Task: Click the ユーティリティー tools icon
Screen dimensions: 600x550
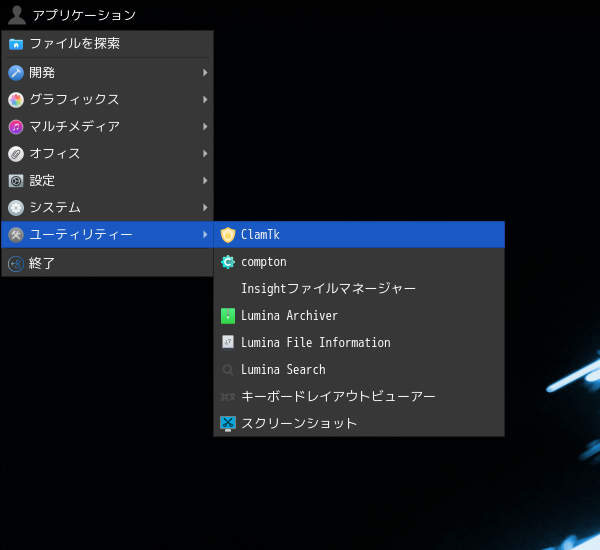Action: [x=16, y=235]
